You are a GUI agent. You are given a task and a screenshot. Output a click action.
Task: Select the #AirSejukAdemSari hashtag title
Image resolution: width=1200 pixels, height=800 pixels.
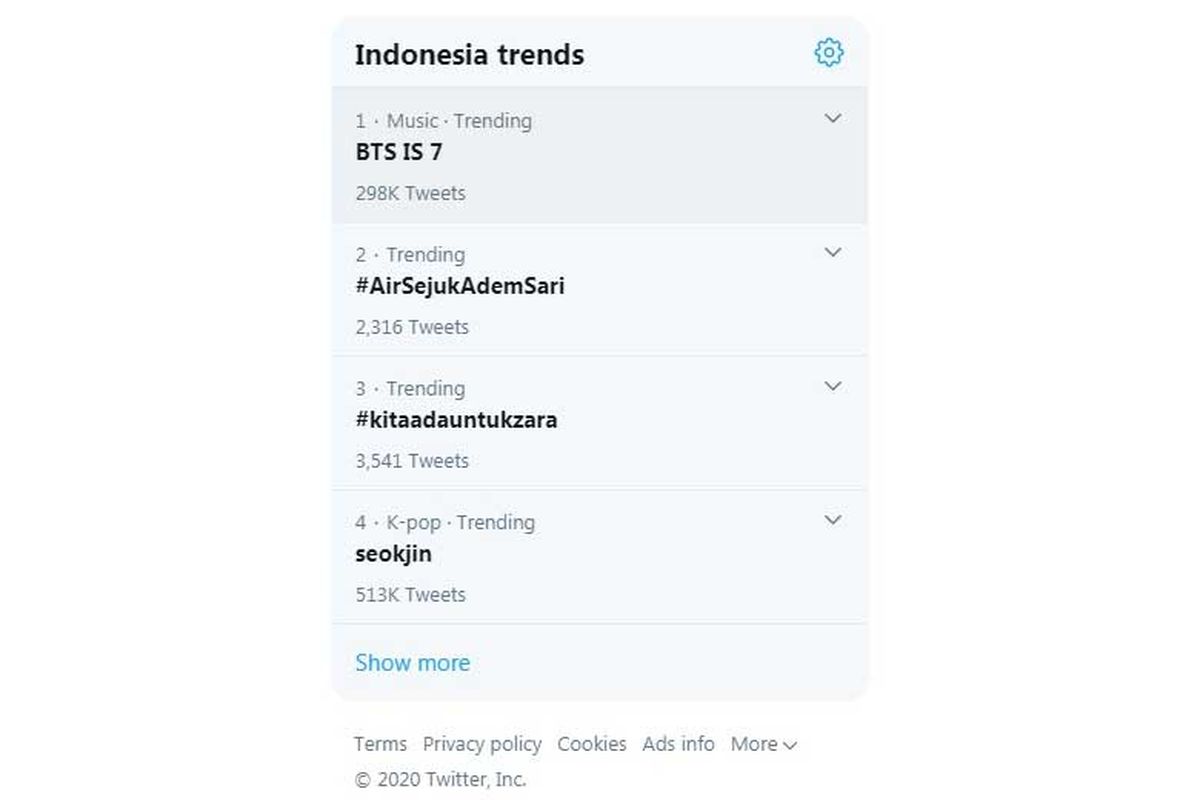460,286
